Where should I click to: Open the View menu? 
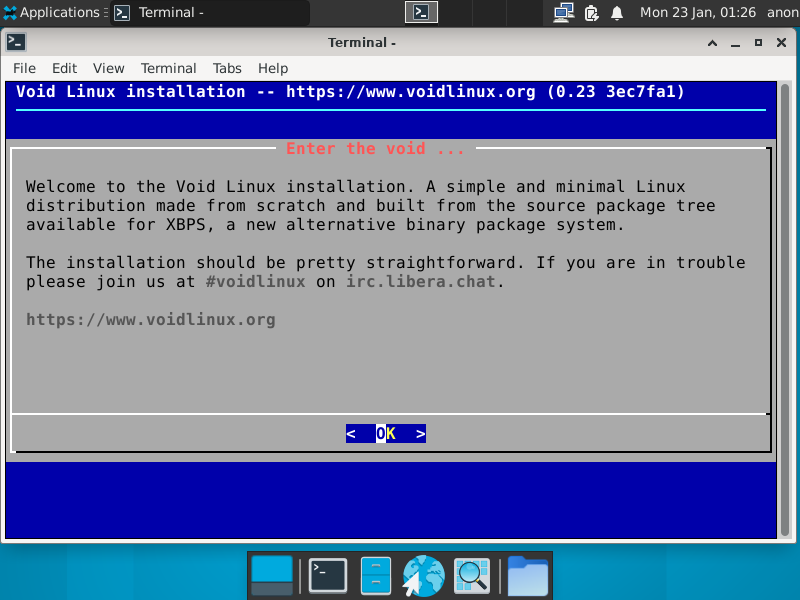108,68
